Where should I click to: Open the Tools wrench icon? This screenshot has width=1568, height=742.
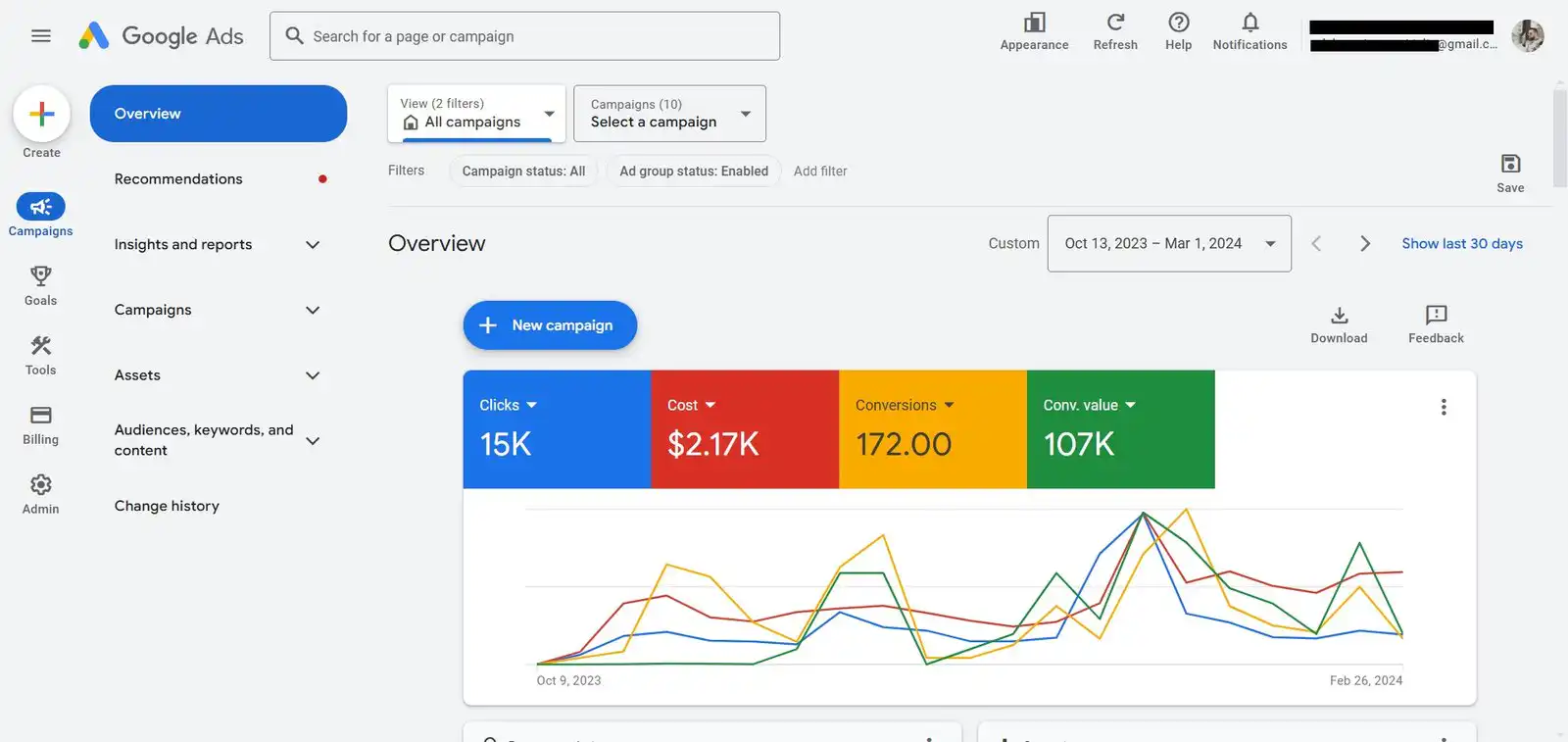point(40,346)
